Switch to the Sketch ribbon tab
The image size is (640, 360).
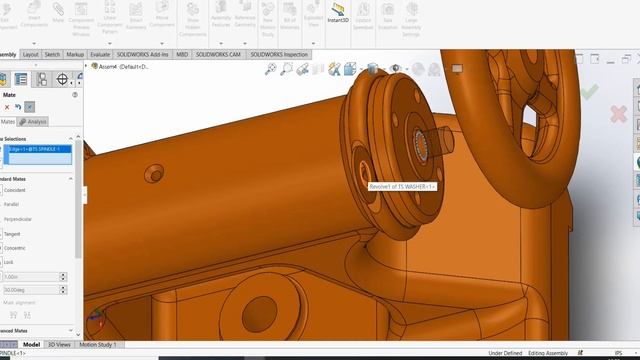52,54
